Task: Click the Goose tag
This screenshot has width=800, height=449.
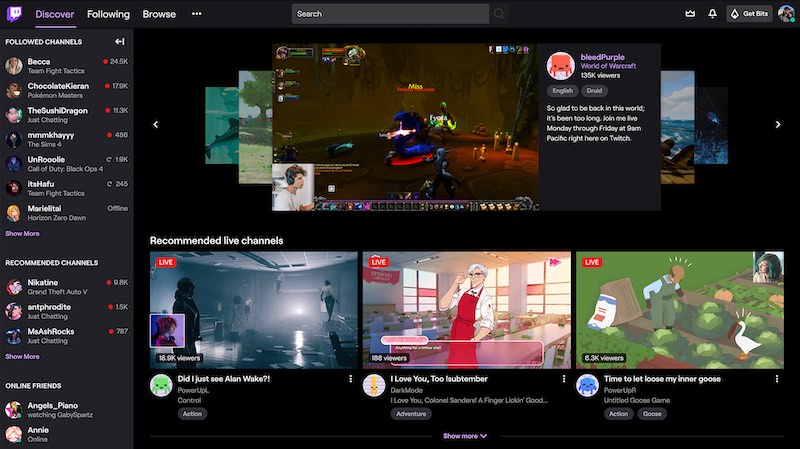Action: pyautogui.click(x=652, y=414)
